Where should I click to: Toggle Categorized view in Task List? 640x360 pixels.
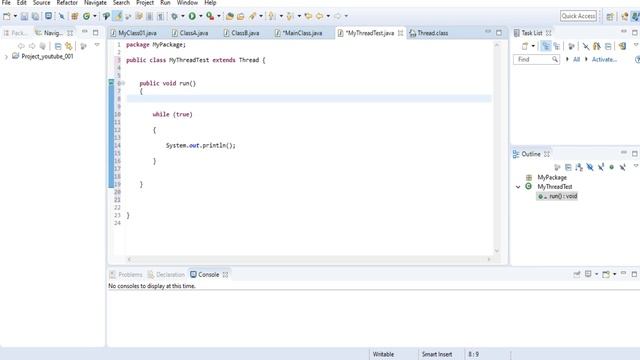coord(546,46)
